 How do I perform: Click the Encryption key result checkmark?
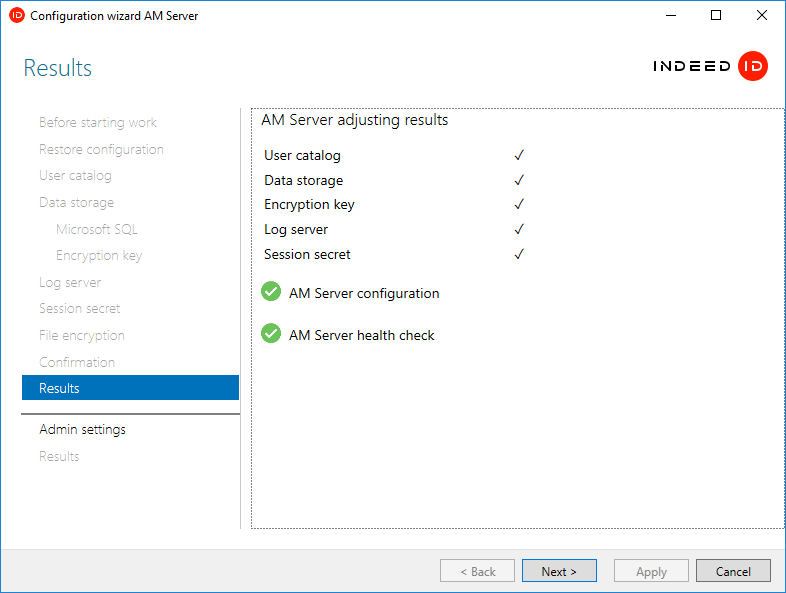pyautogui.click(x=519, y=205)
